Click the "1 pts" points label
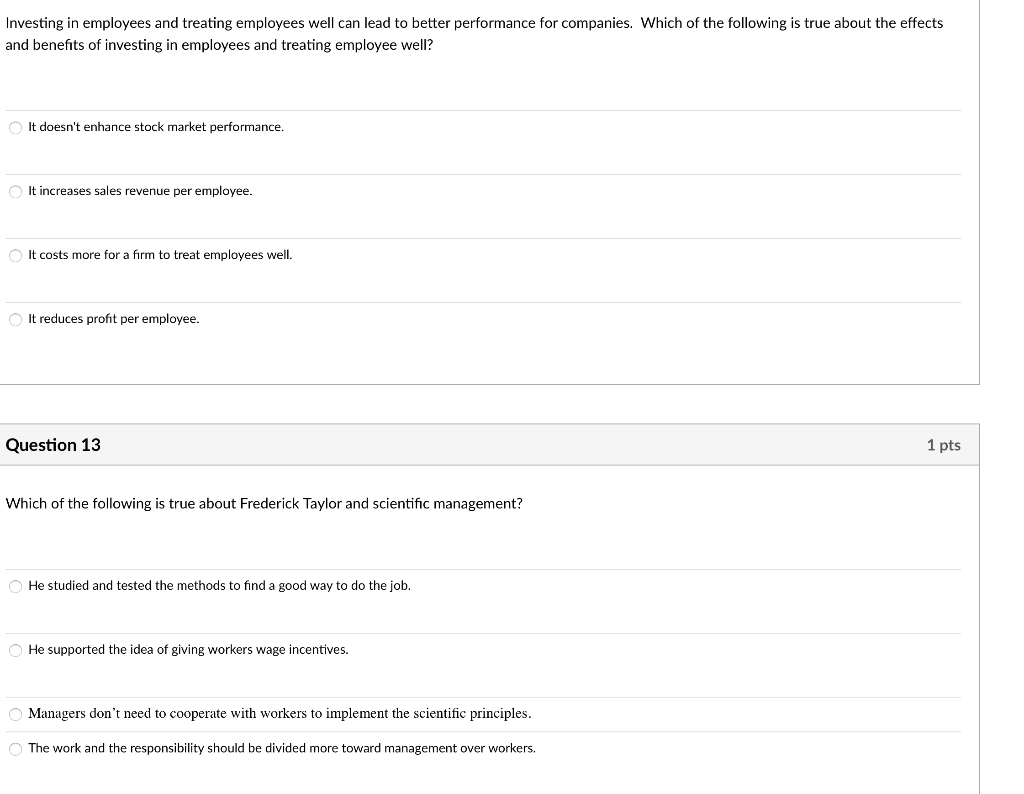This screenshot has height=794, width=1024. 943,445
